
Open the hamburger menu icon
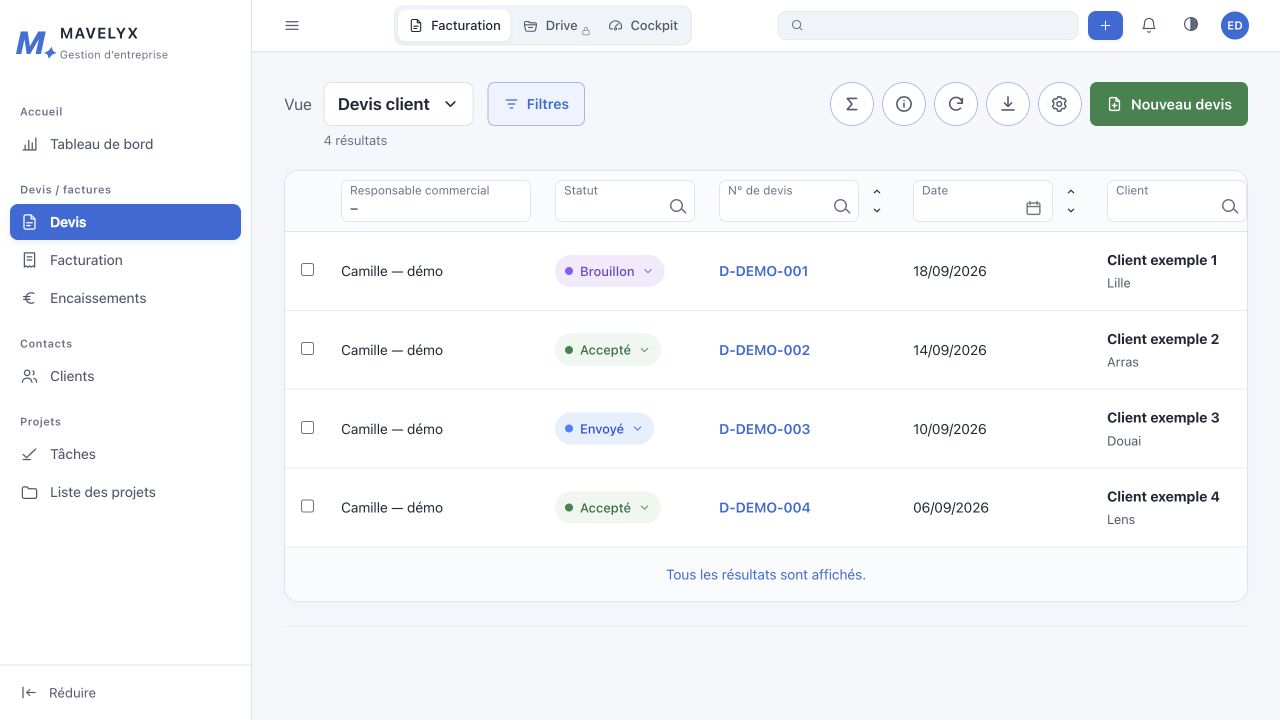(x=292, y=26)
